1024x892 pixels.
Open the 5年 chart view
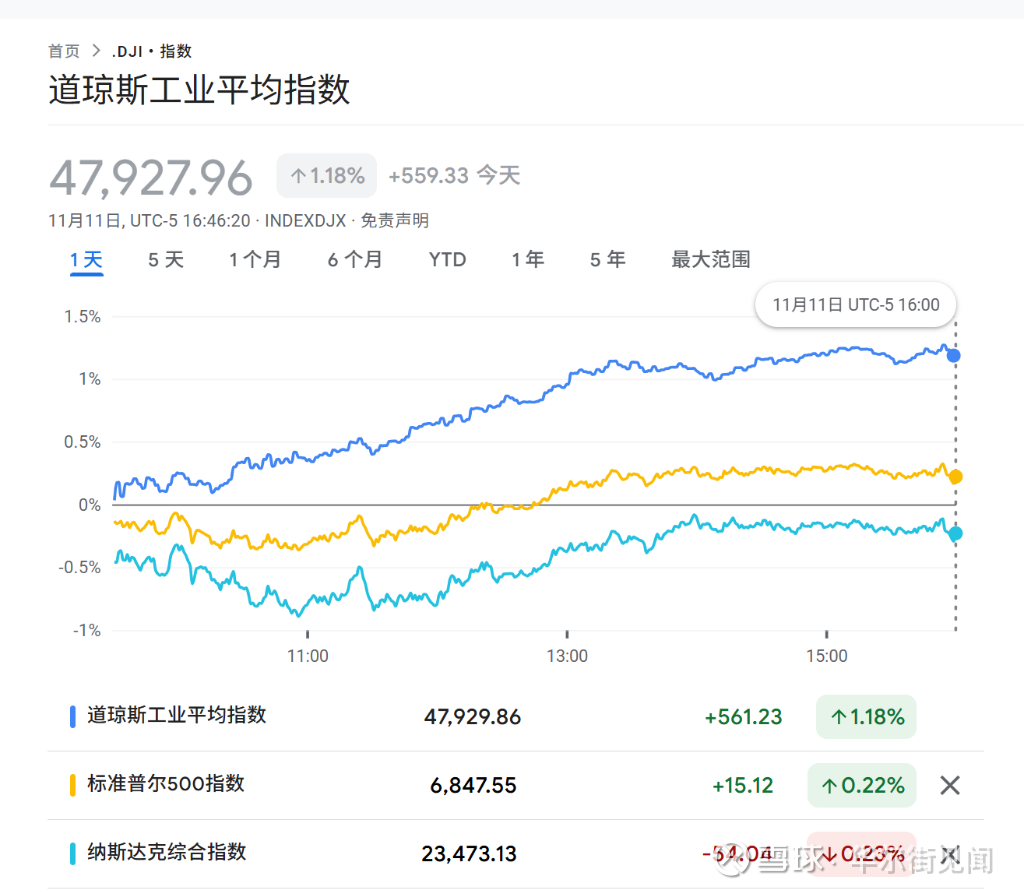click(x=607, y=259)
